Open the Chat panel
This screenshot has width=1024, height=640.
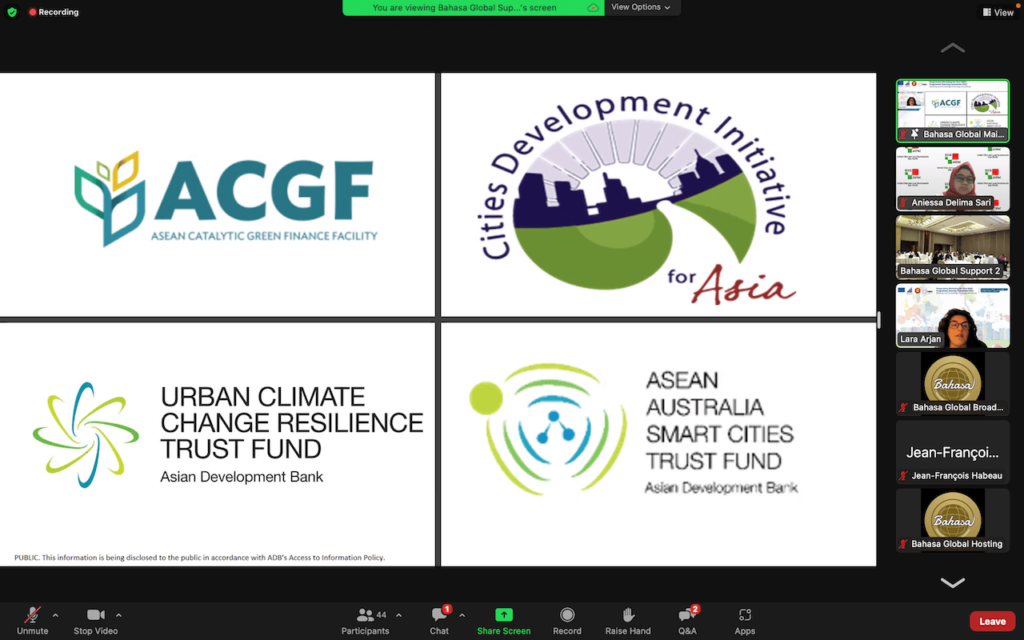439,620
